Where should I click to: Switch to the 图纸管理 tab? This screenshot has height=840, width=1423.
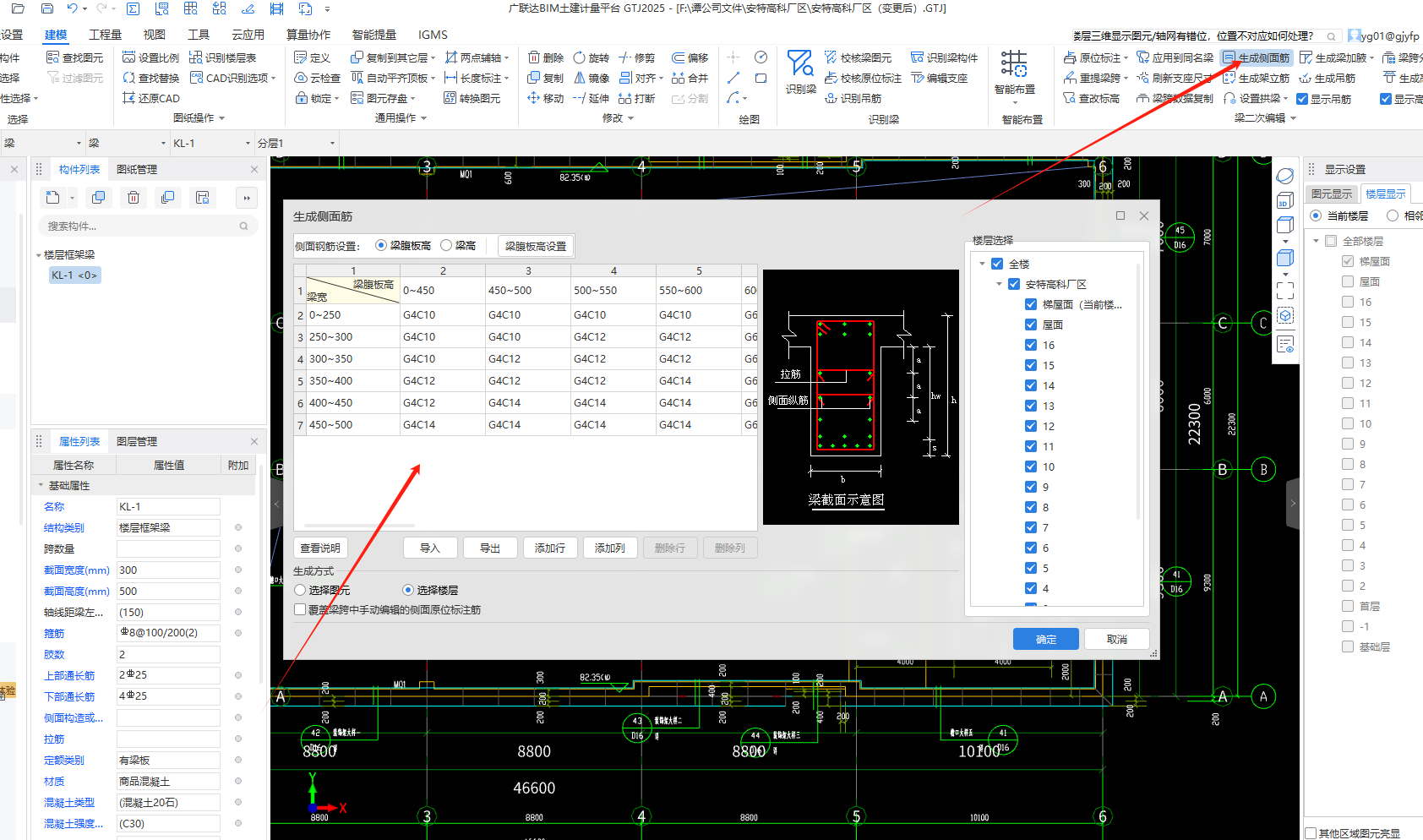[x=137, y=169]
